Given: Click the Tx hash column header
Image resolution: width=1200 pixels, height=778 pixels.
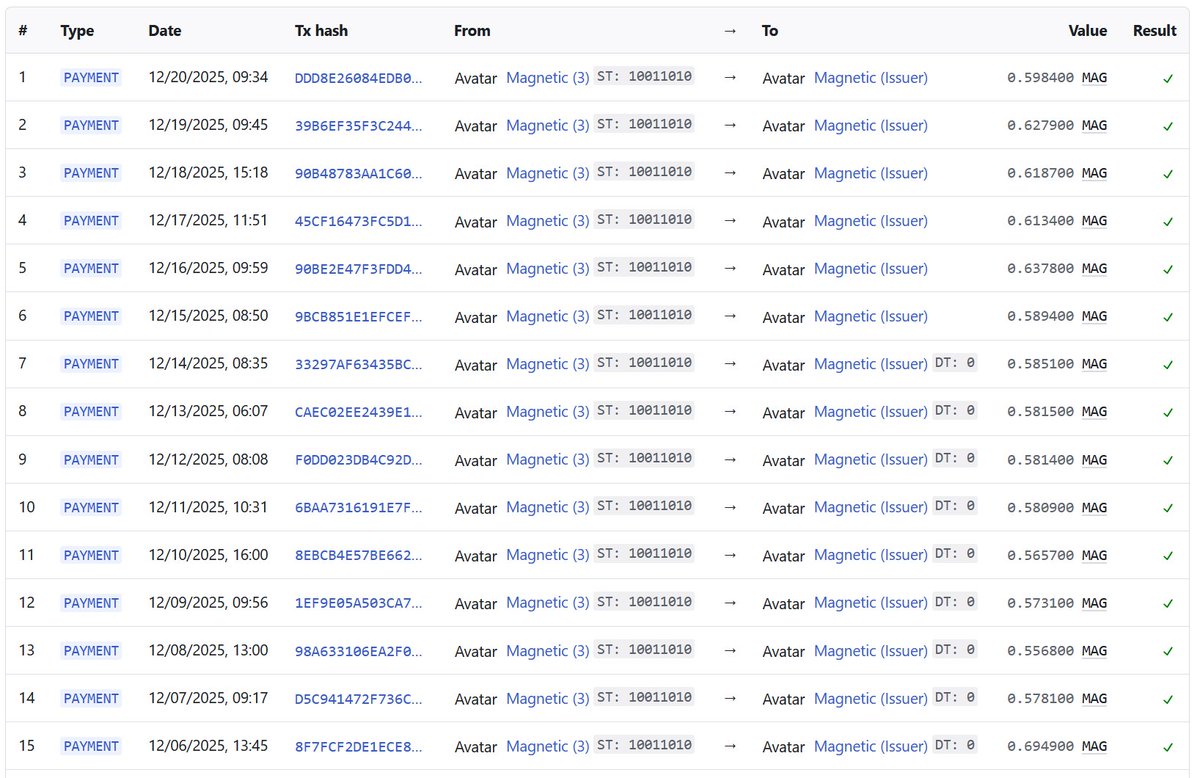Looking at the screenshot, I should pyautogui.click(x=321, y=31).
